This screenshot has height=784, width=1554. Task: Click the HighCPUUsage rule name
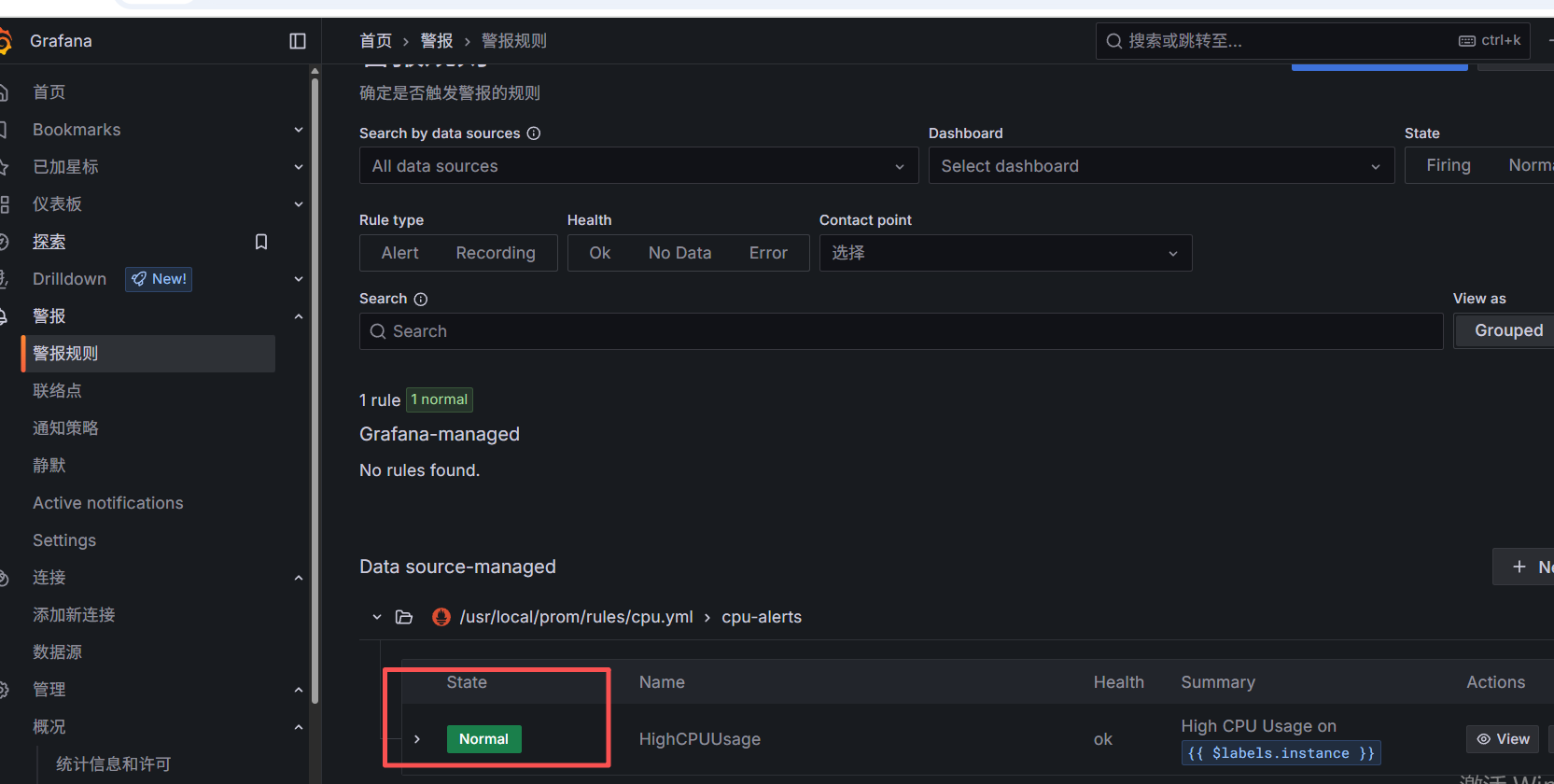click(x=700, y=739)
